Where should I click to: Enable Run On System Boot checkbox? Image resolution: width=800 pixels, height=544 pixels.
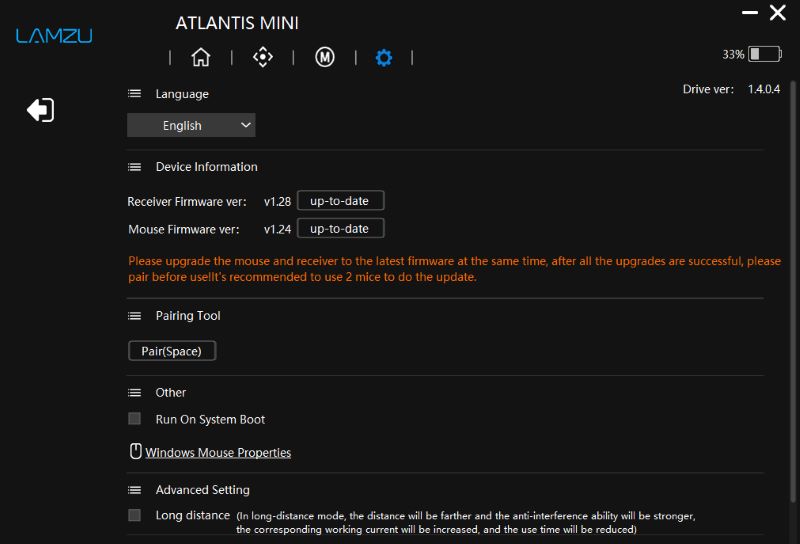coord(135,418)
